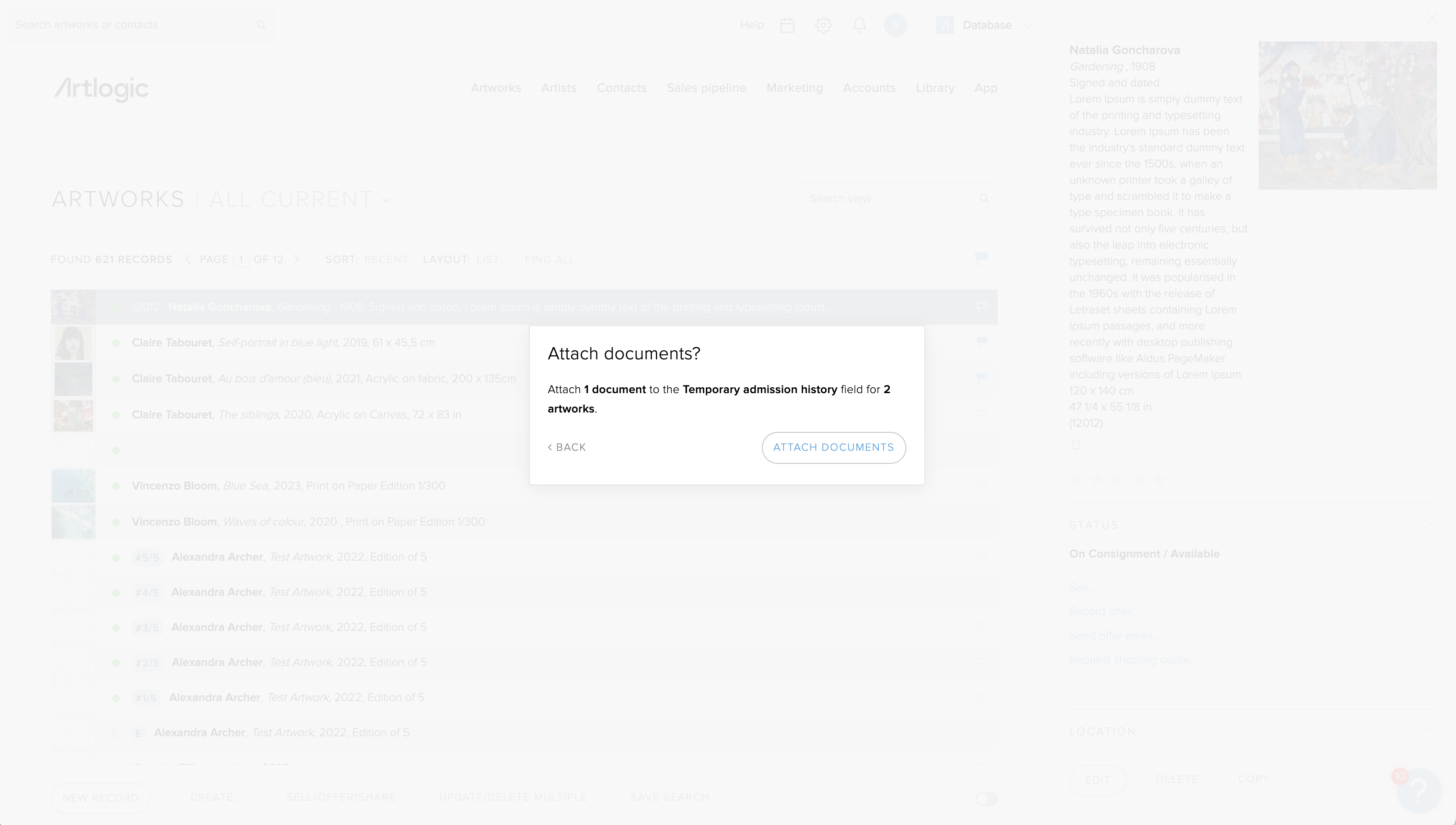1456x825 pixels.
Task: Open notifications bell icon
Action: 859,25
